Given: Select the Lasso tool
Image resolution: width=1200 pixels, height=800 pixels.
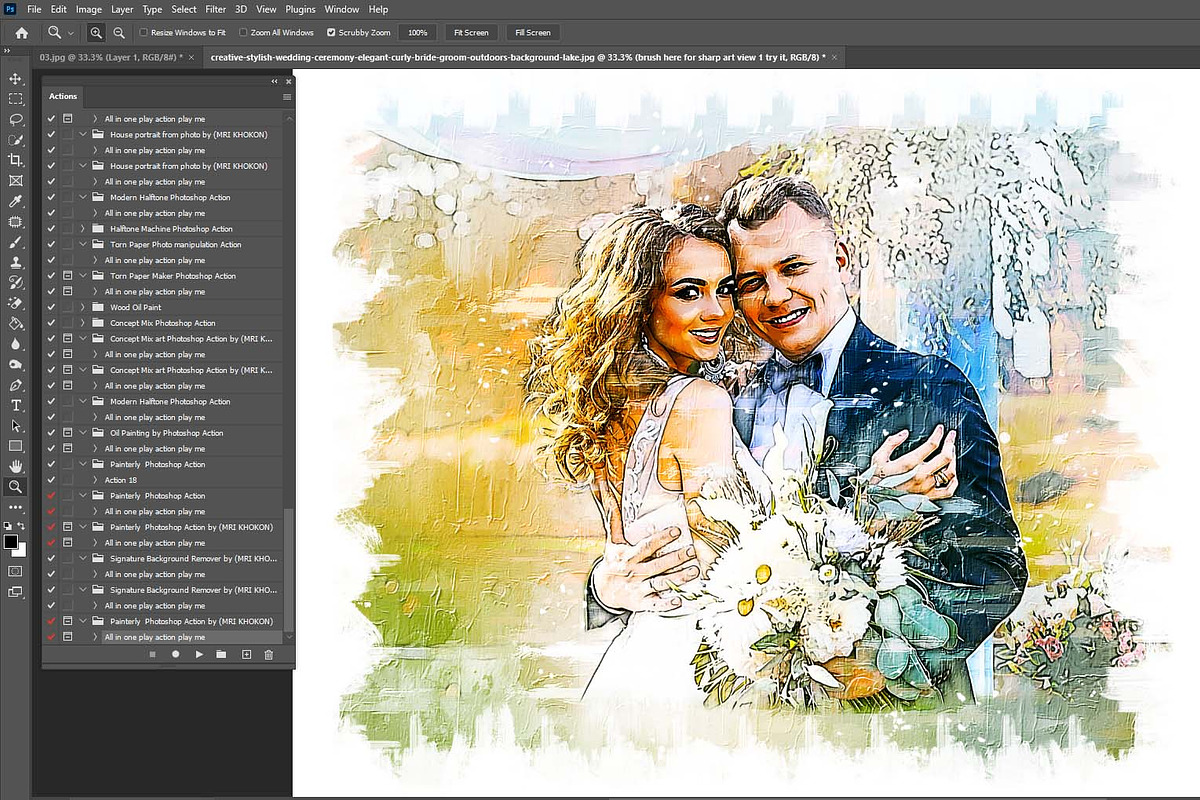Looking at the screenshot, I should (x=15, y=119).
